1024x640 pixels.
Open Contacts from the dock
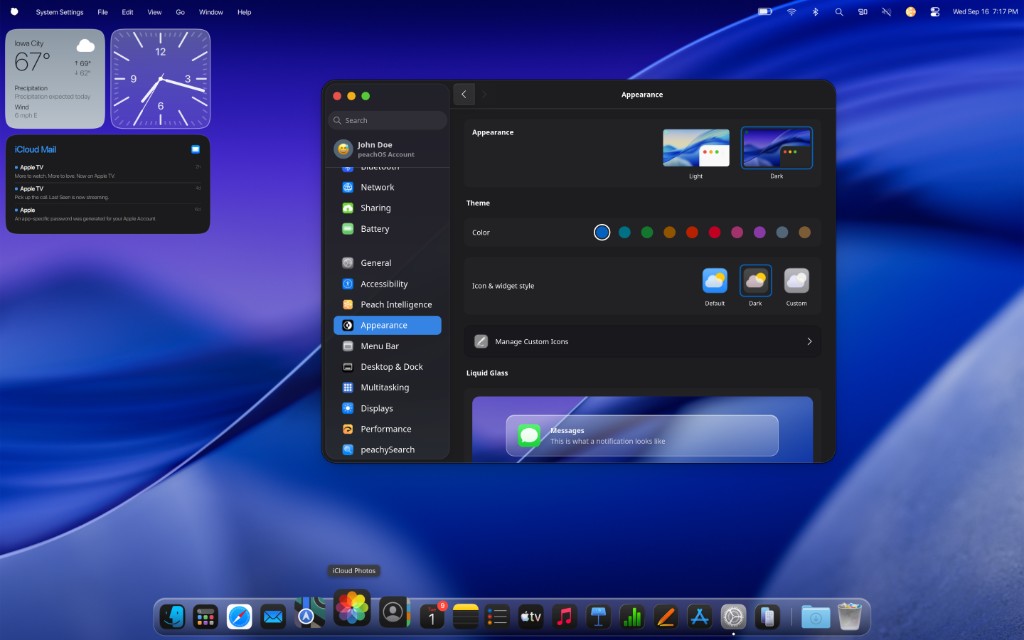click(394, 613)
